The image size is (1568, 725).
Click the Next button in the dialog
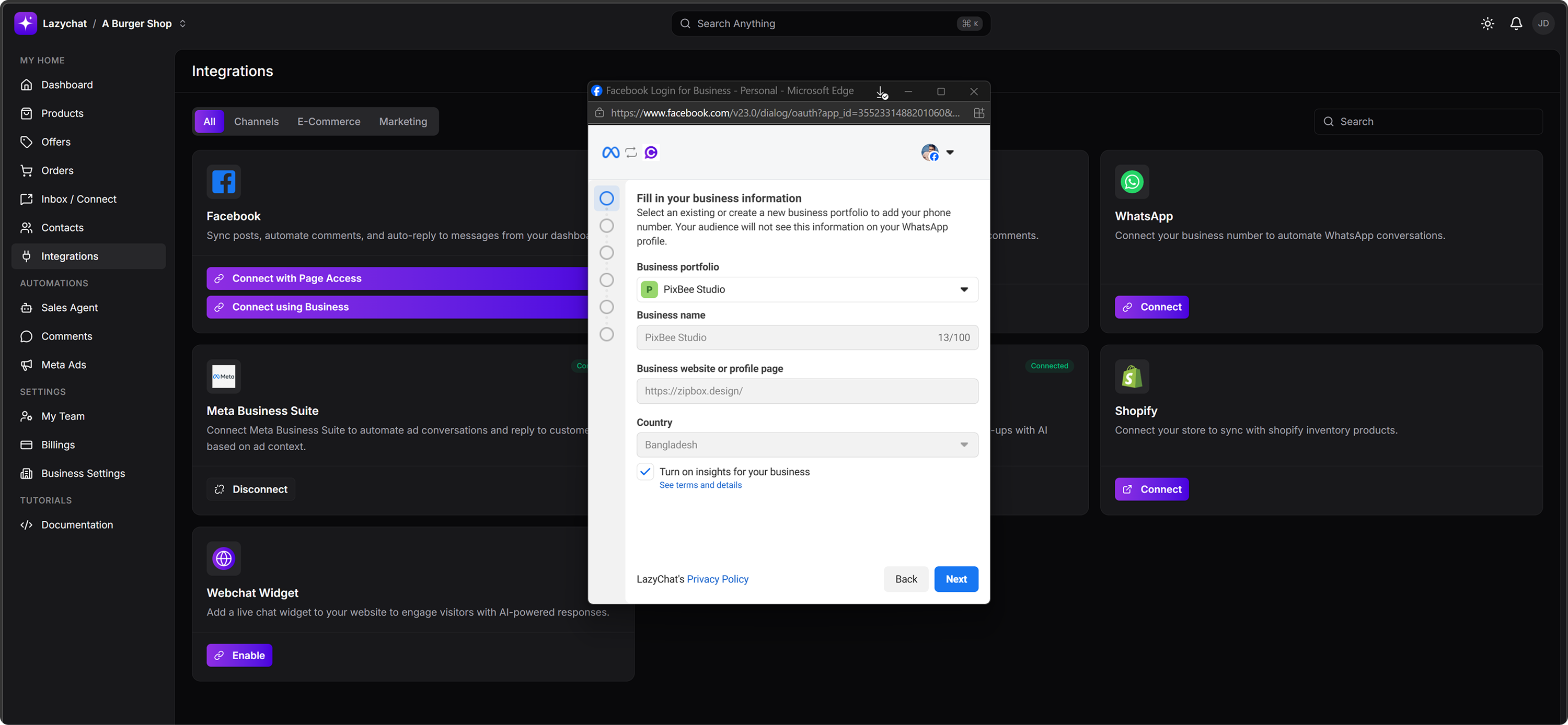click(x=955, y=579)
